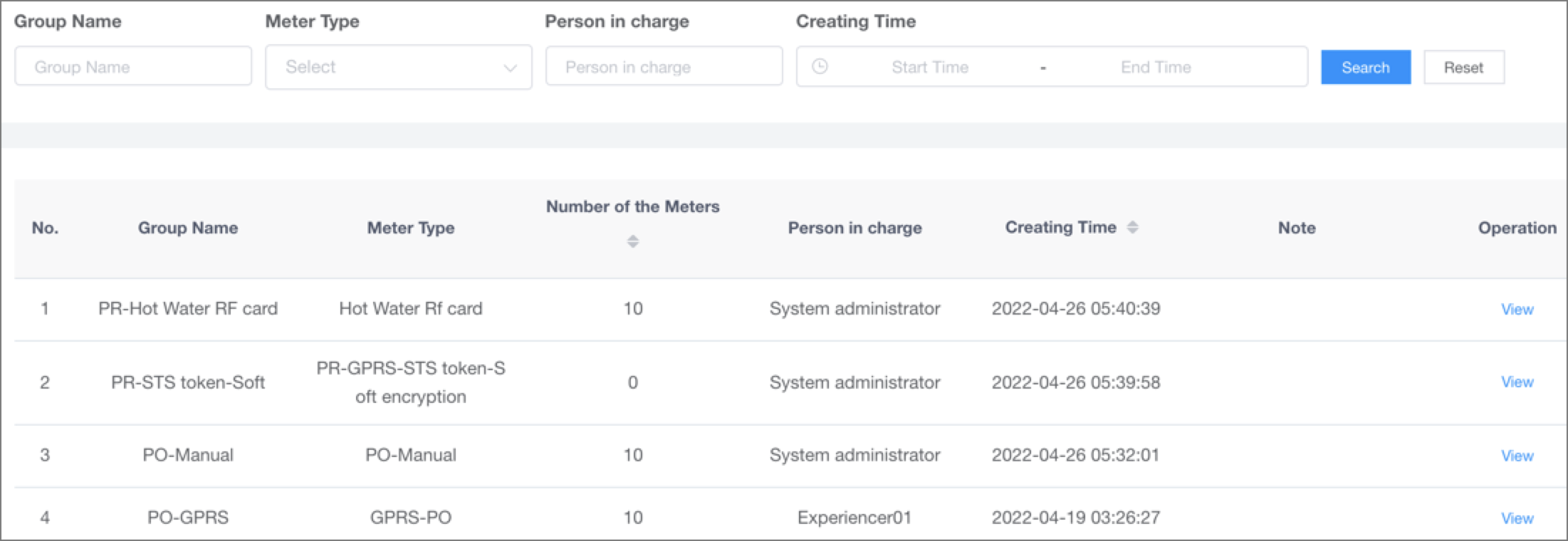The width and height of the screenshot is (1568, 541).
Task: Expand the Meter Type Select box
Action: 399,67
